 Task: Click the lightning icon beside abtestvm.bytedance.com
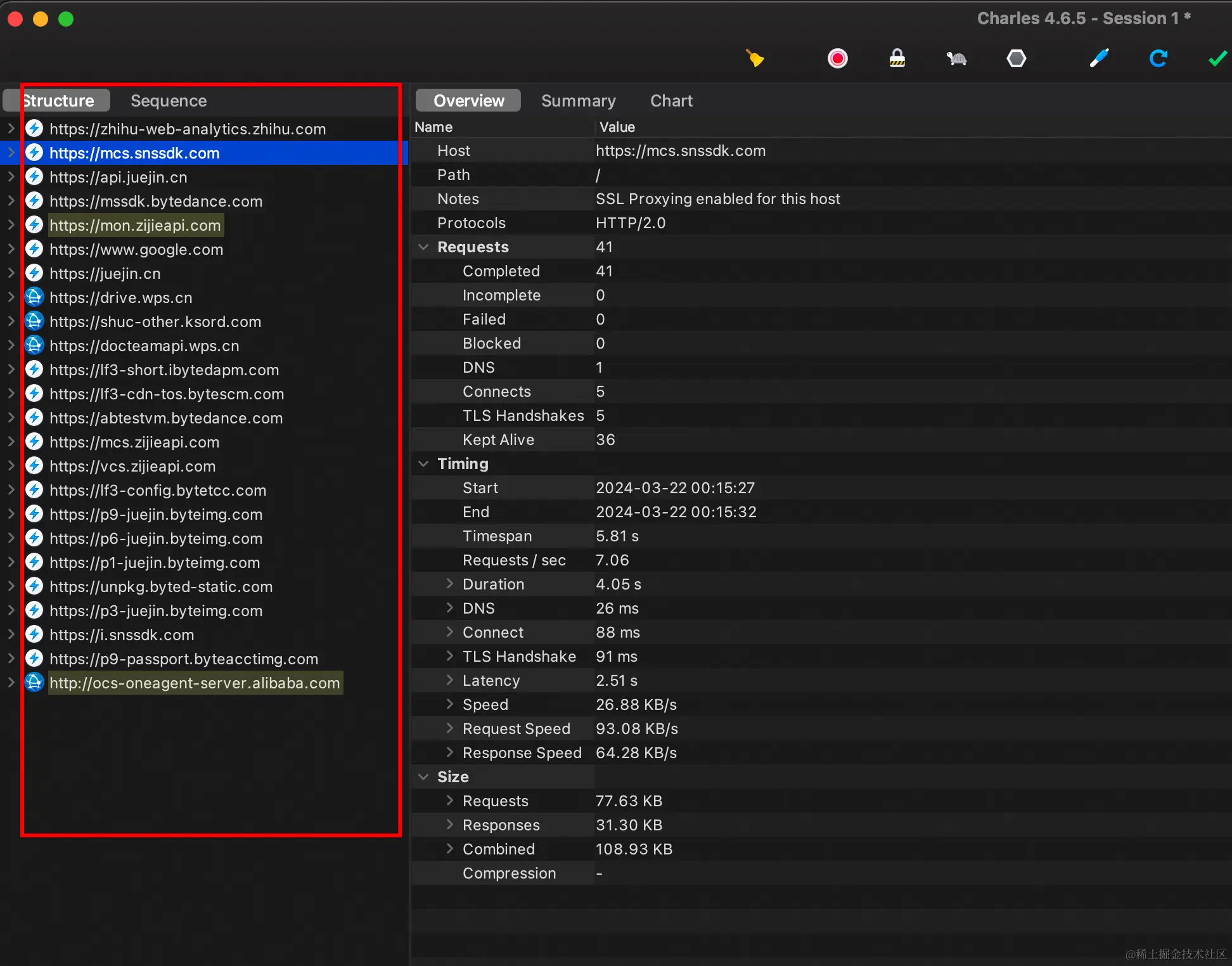pyautogui.click(x=34, y=418)
